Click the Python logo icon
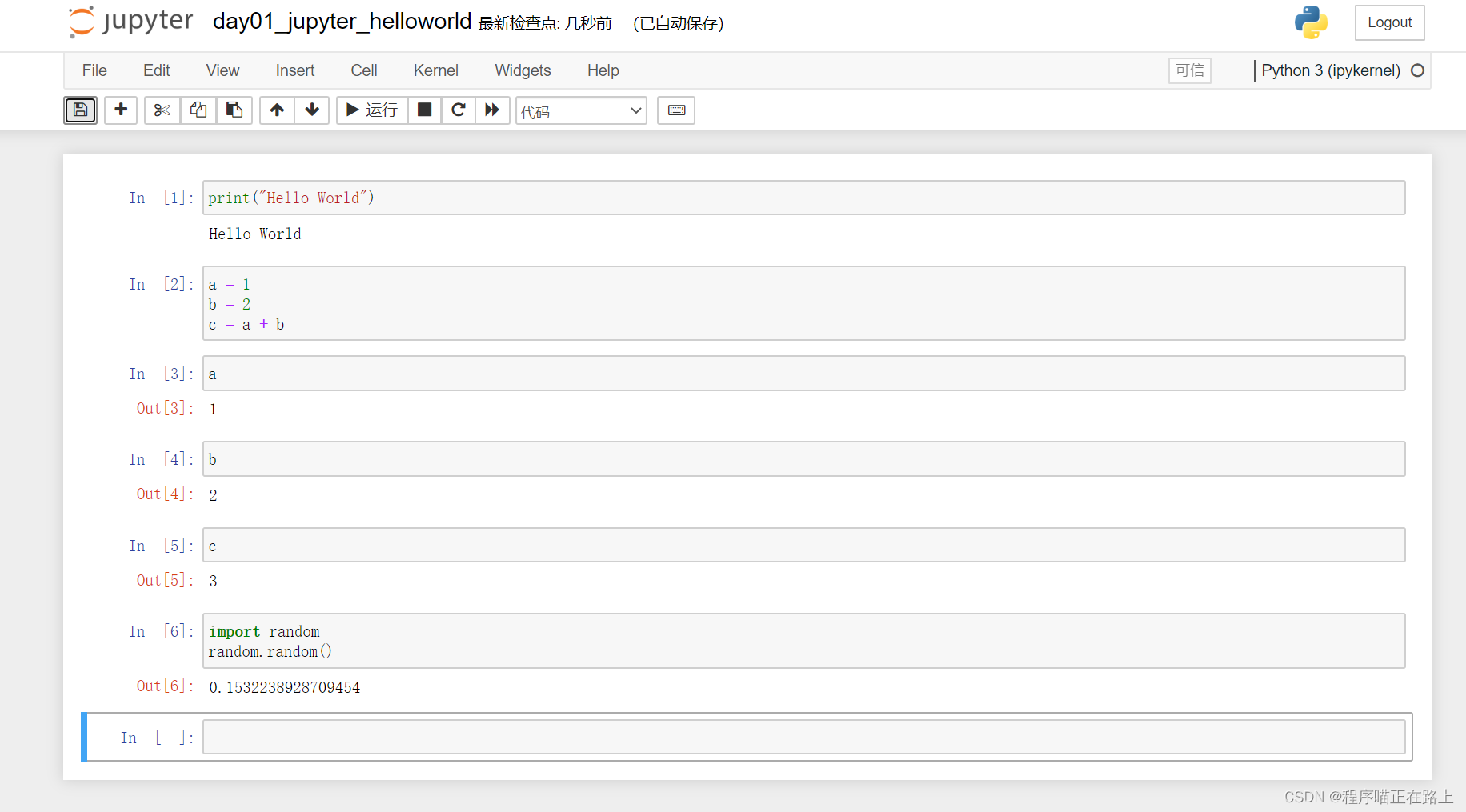Image resolution: width=1466 pixels, height=812 pixels. click(x=1311, y=22)
